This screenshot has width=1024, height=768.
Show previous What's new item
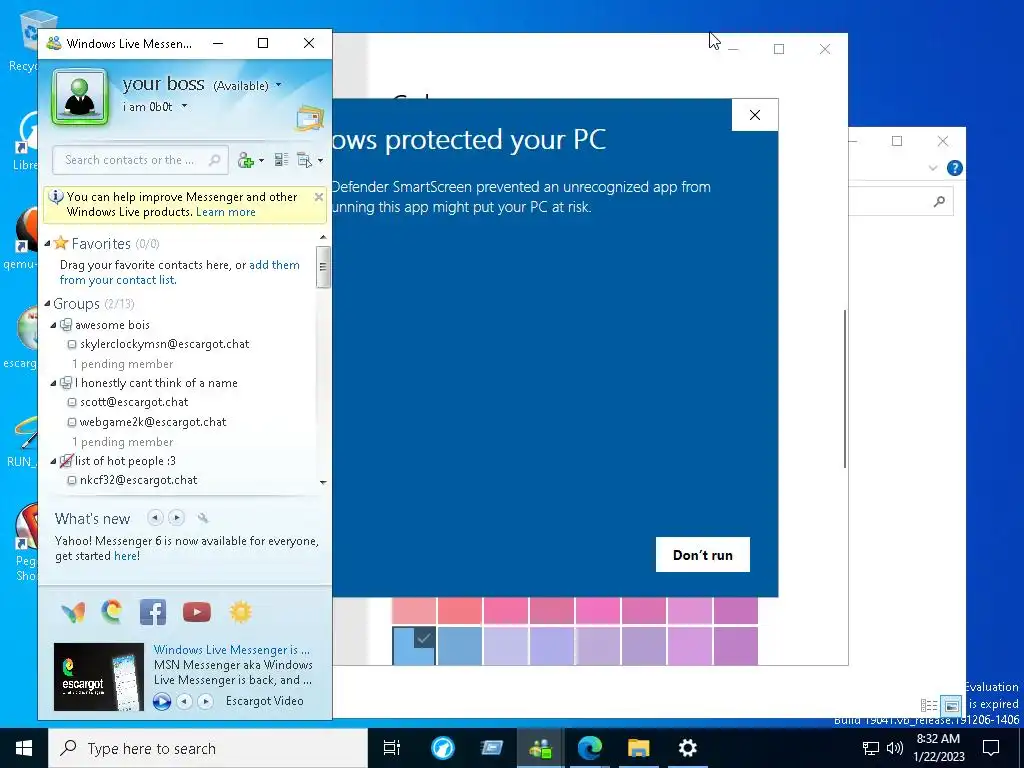[x=155, y=518]
